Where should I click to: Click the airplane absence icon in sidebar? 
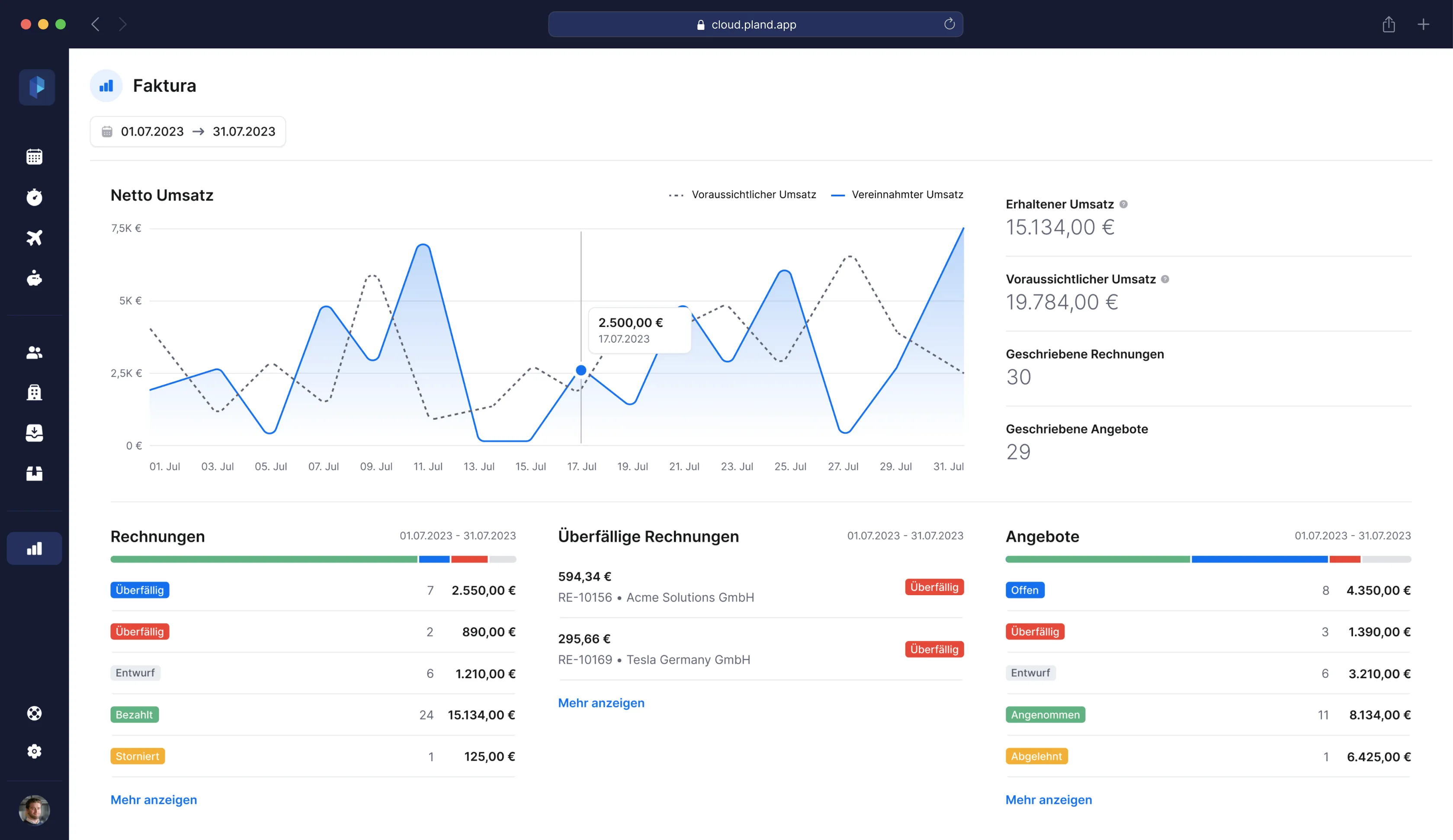pos(34,237)
